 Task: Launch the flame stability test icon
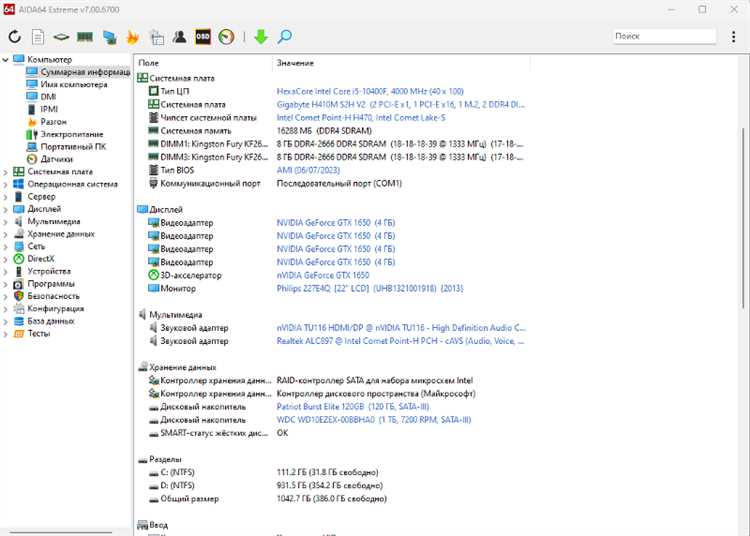click(133, 37)
